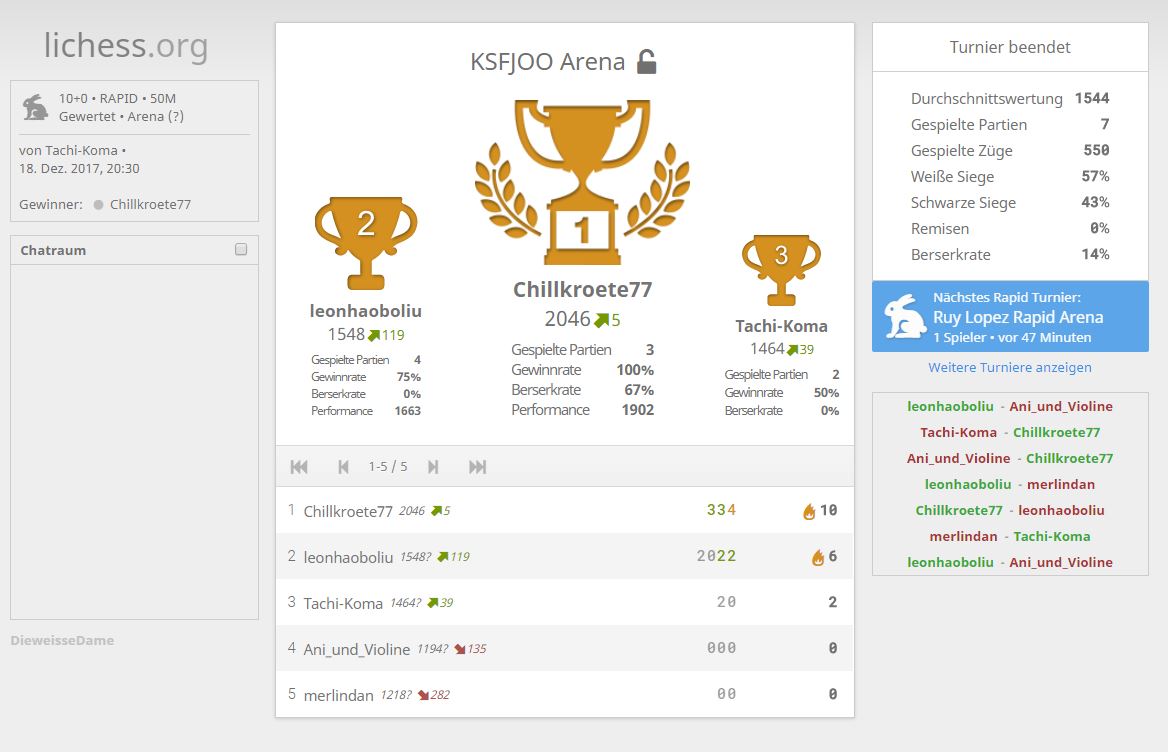Open game Ani_und_Violine - Chillkroete77
This screenshot has width=1168, height=752.
pos(1010,459)
